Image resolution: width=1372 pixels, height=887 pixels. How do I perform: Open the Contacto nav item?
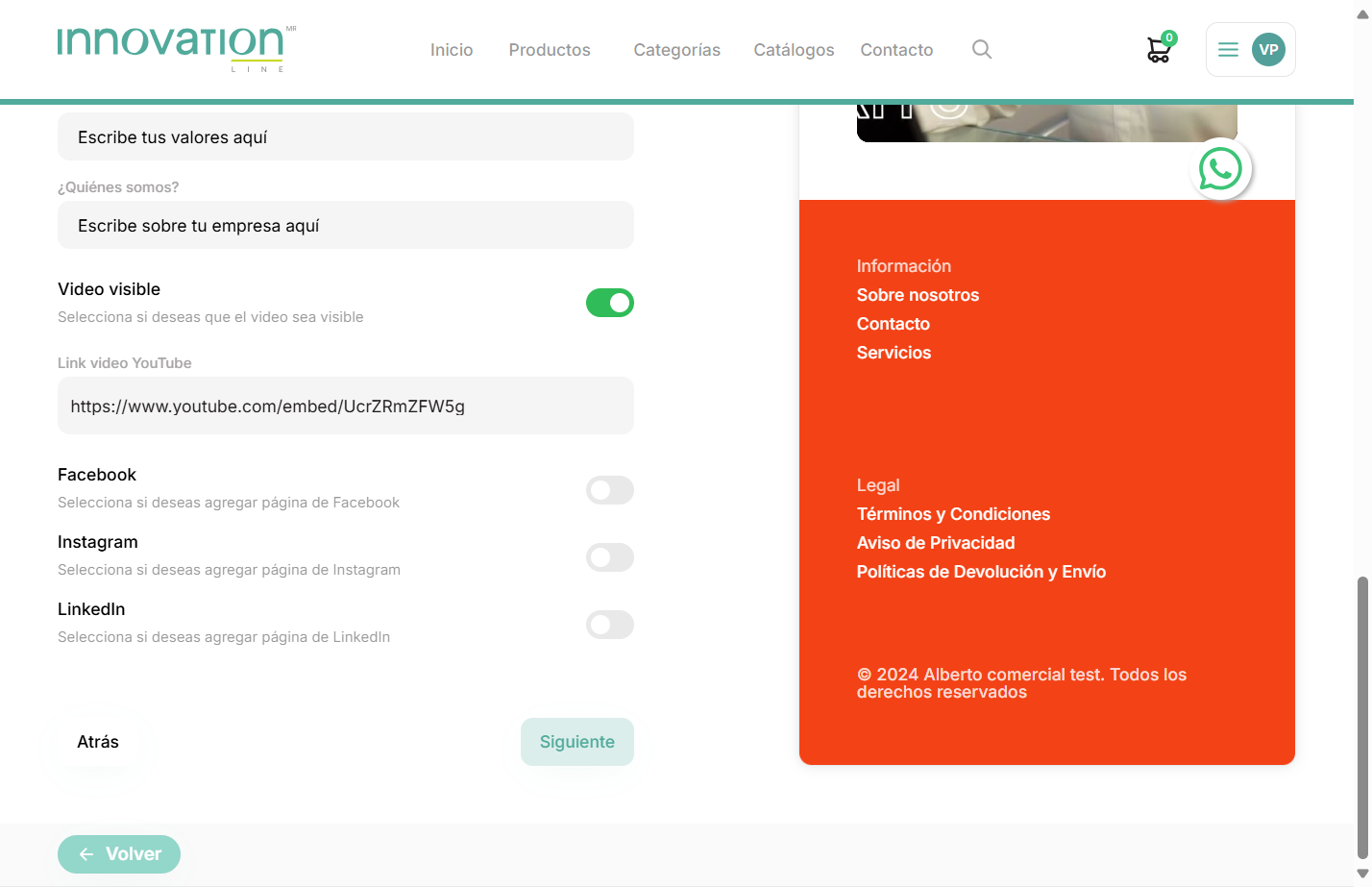(896, 50)
